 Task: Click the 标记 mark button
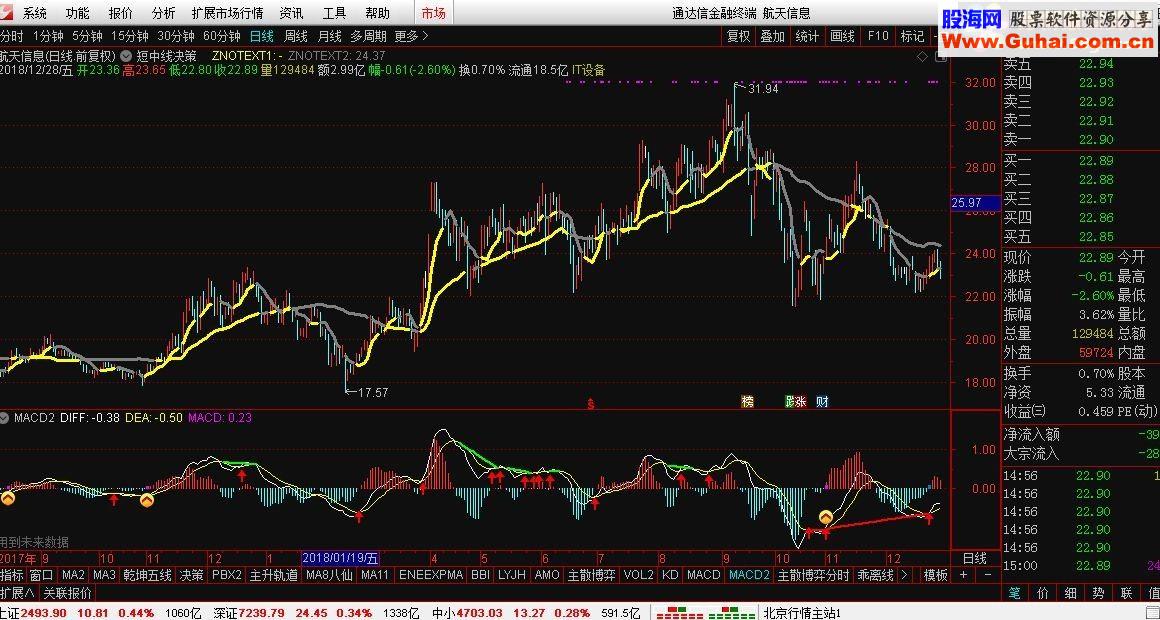[x=911, y=36]
